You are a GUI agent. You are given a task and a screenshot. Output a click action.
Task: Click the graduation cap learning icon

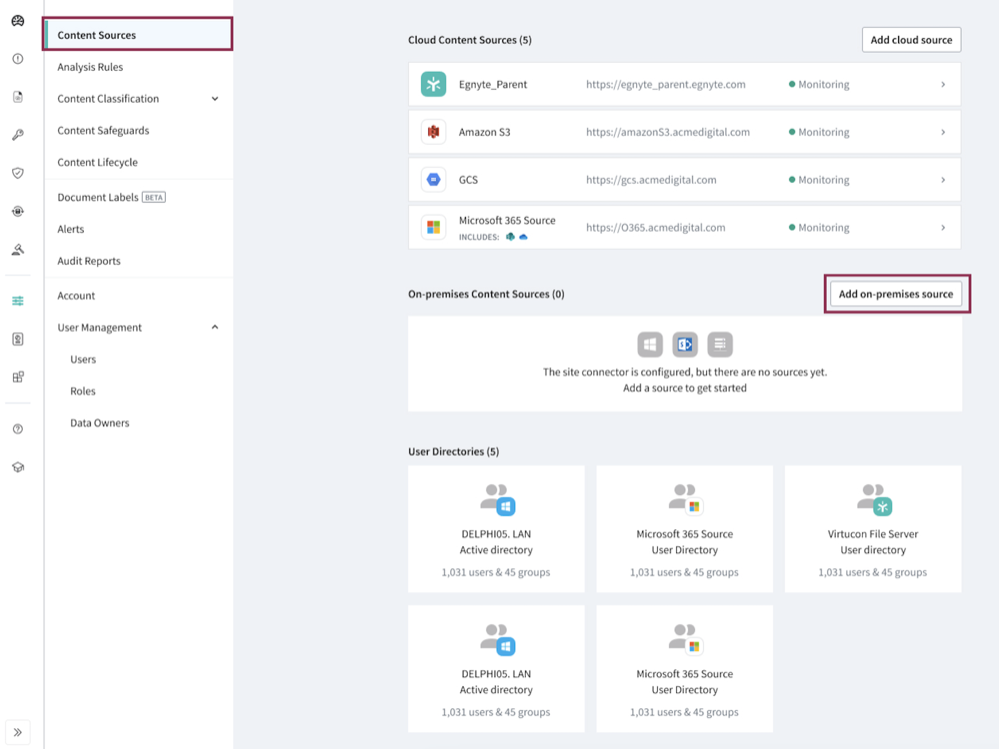point(18,468)
